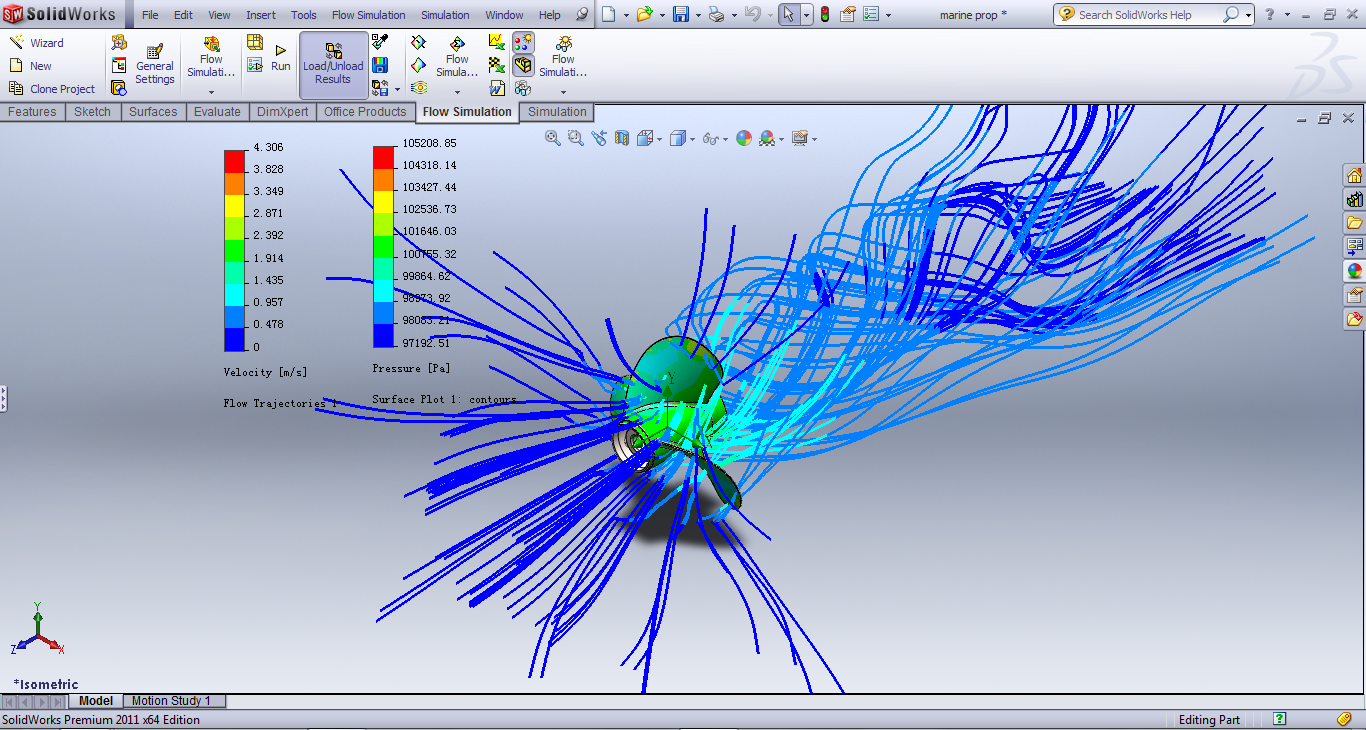Click the File Properties icon
Viewport: 1366px width, 730px height.
pyautogui.click(x=848, y=14)
